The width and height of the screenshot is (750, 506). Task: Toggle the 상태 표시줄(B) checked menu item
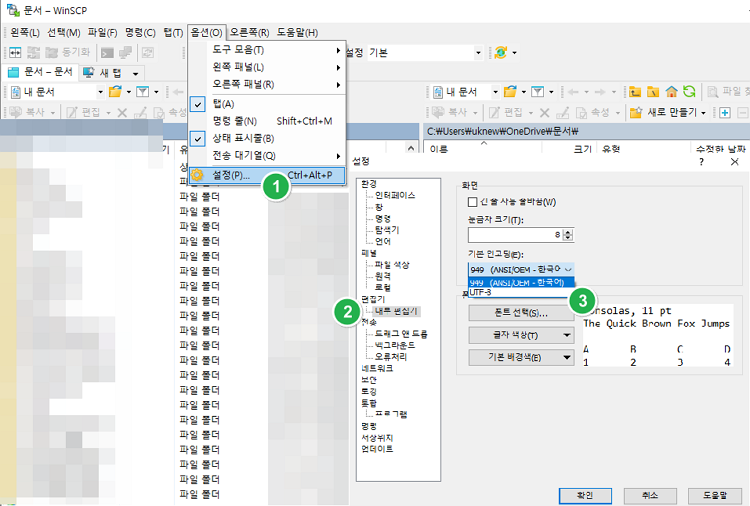(243, 138)
